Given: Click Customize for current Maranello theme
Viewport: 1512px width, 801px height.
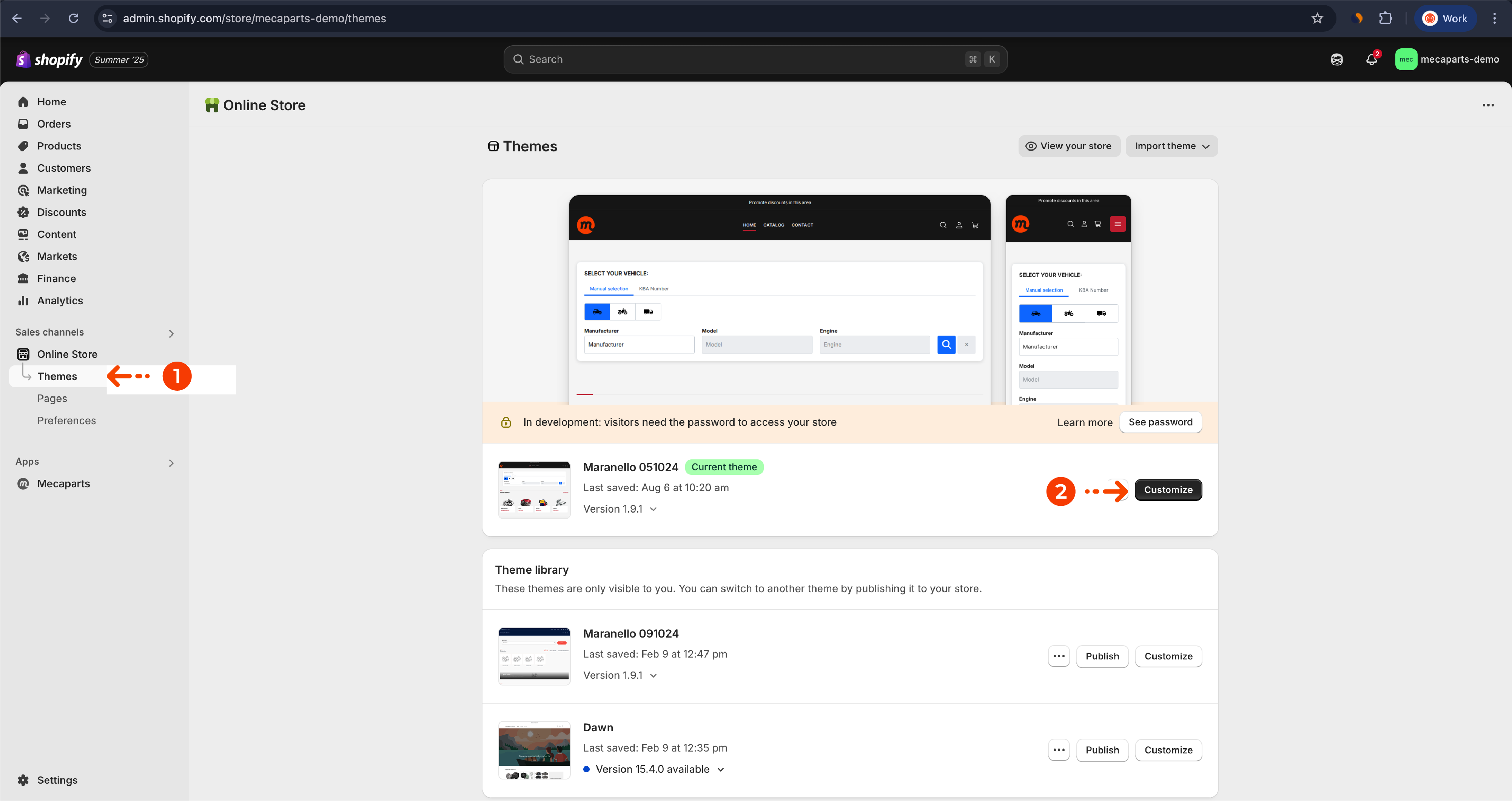Looking at the screenshot, I should (x=1168, y=490).
